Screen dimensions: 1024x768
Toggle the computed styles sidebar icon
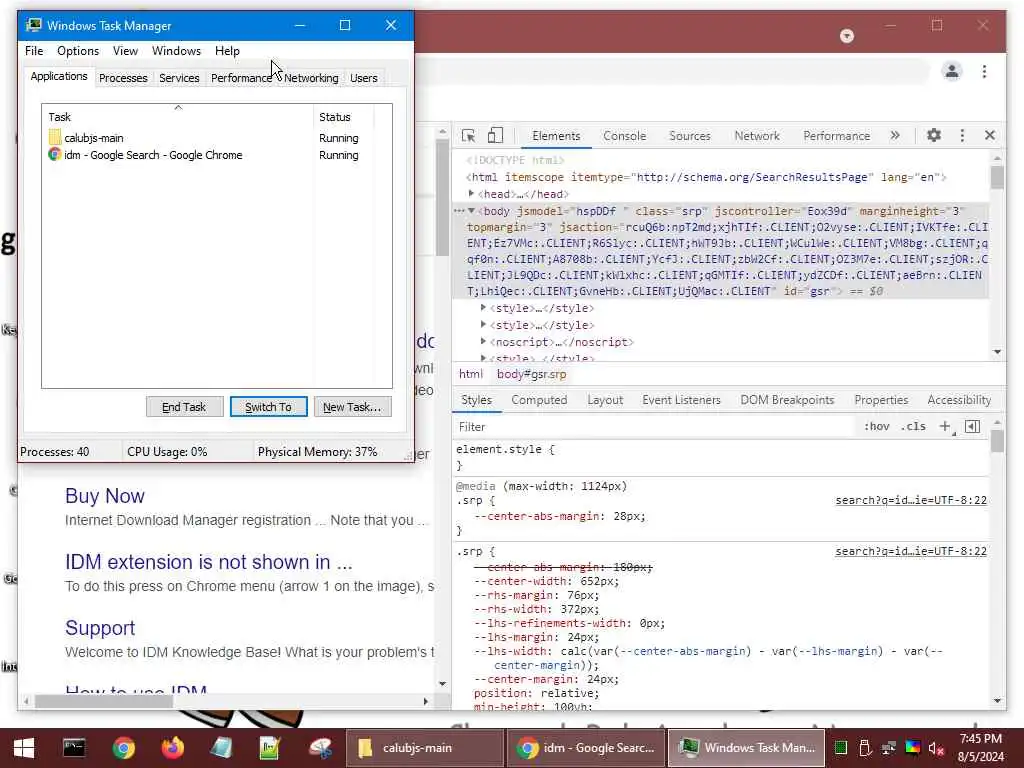972,426
